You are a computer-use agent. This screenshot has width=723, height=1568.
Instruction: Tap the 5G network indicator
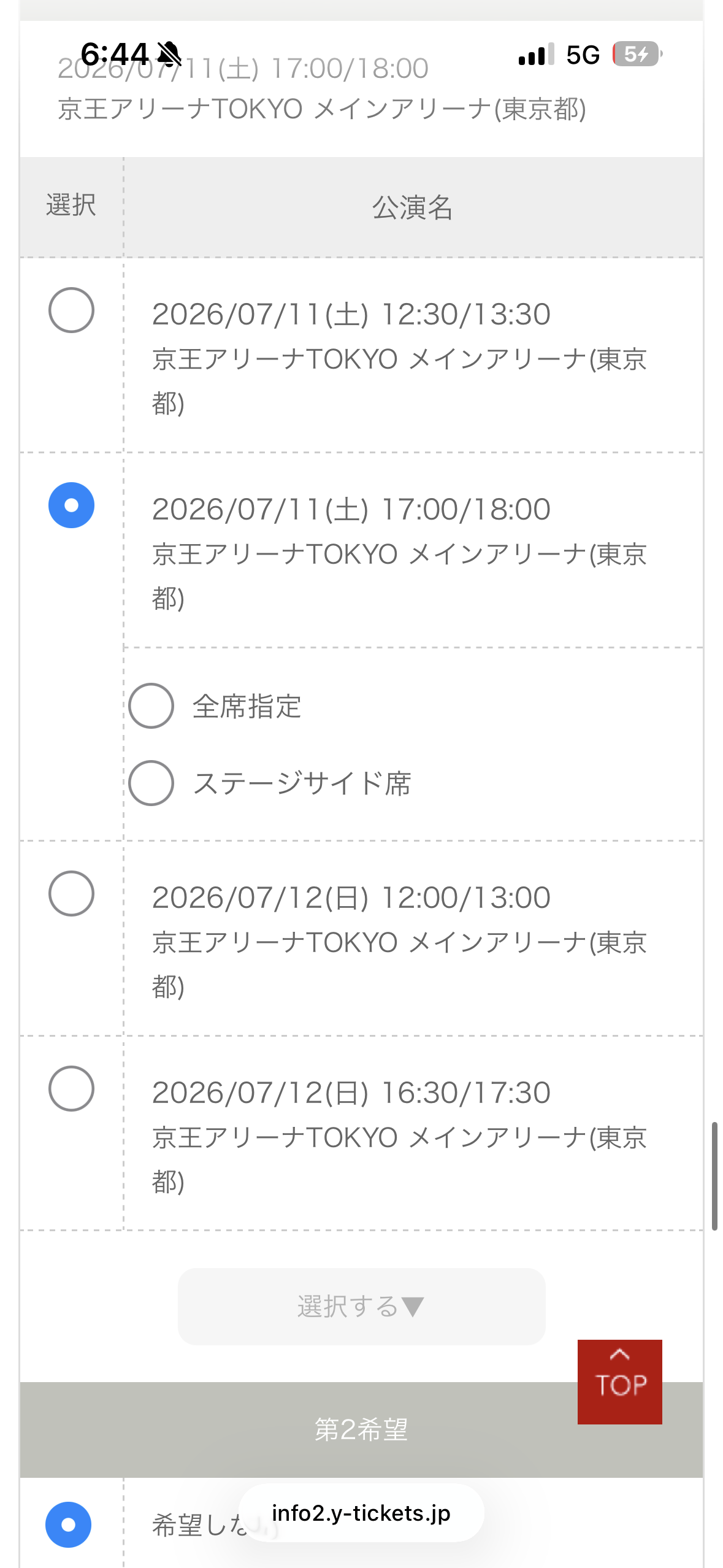tap(583, 55)
